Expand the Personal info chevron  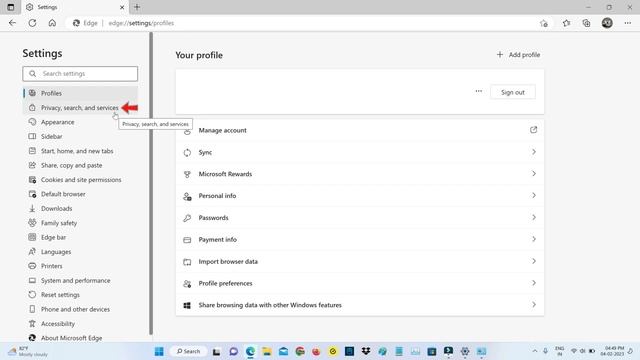pos(534,196)
